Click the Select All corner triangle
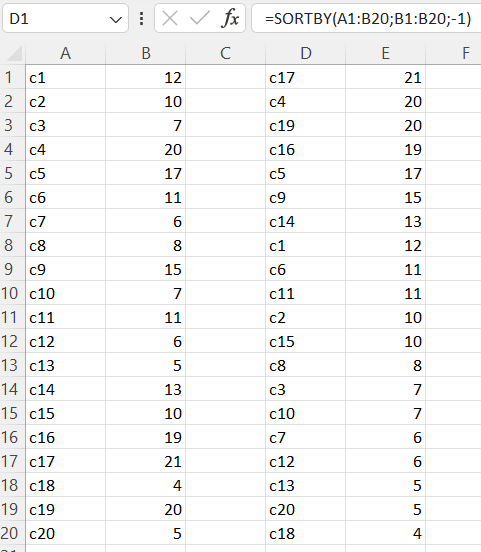 point(14,53)
